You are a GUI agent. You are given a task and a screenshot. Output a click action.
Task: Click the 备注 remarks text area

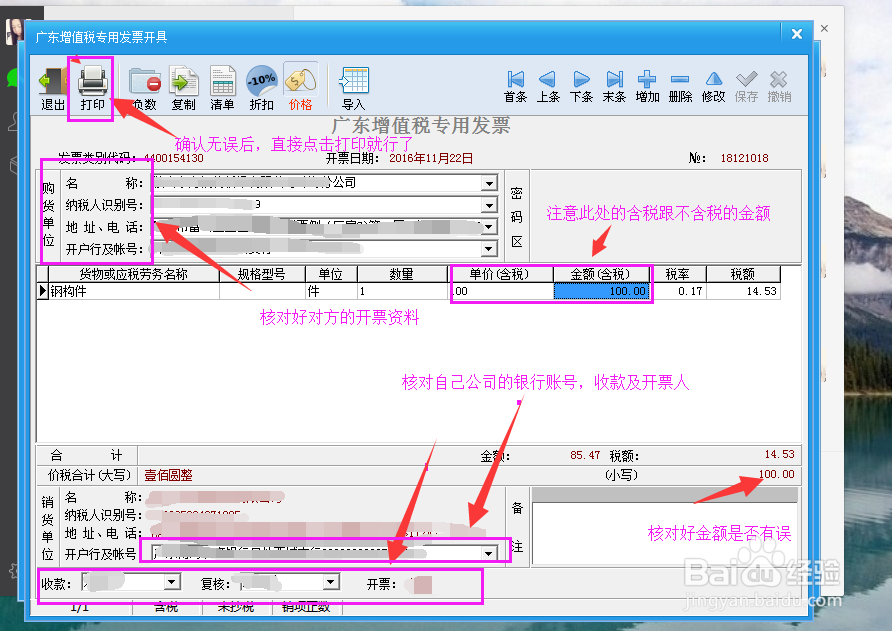point(664,534)
